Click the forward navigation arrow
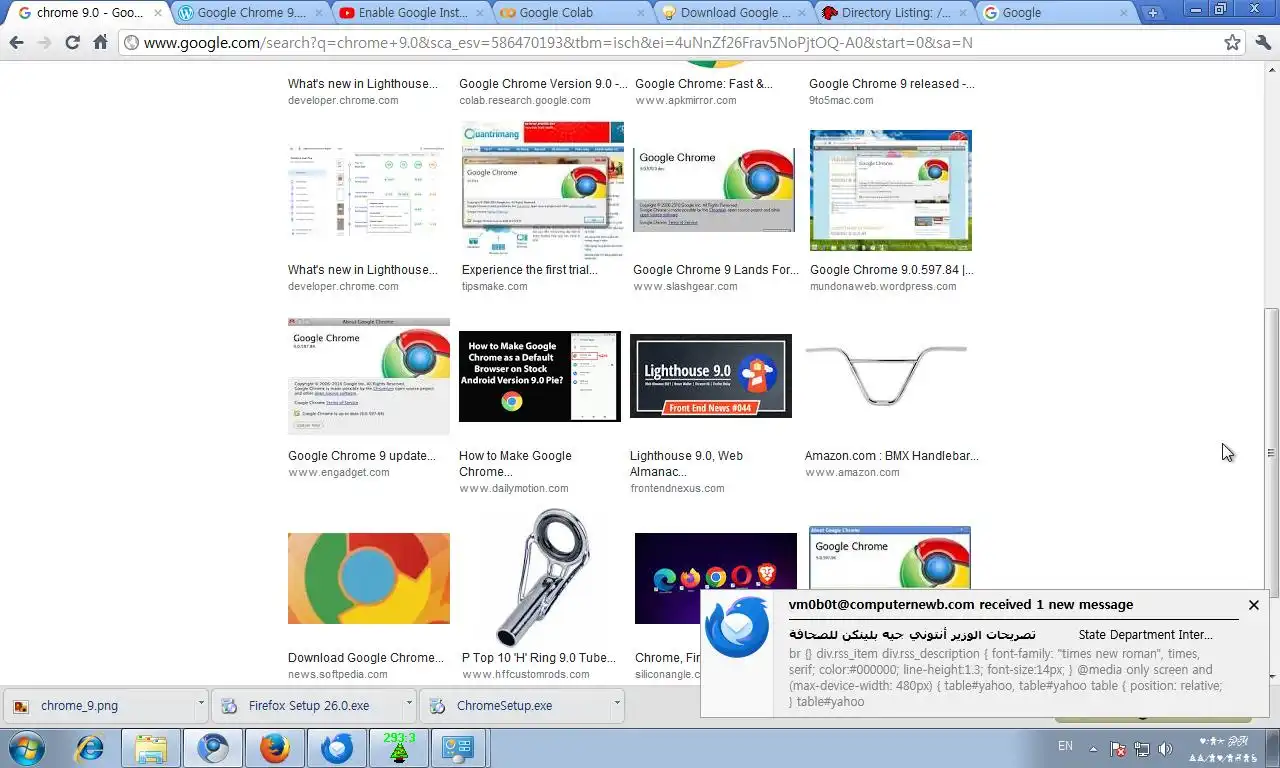 44,43
